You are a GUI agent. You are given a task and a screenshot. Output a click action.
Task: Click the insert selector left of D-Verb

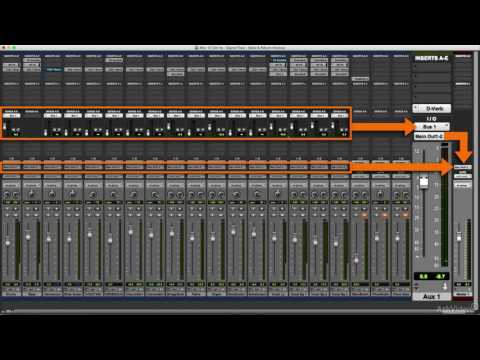[416, 108]
